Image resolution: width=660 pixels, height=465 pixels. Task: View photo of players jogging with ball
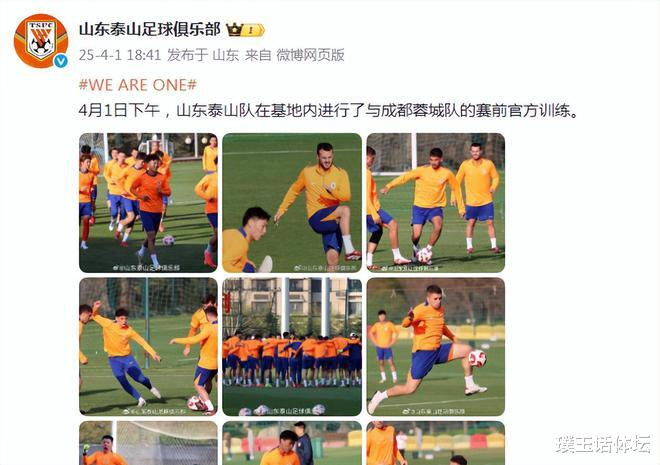(x=149, y=203)
